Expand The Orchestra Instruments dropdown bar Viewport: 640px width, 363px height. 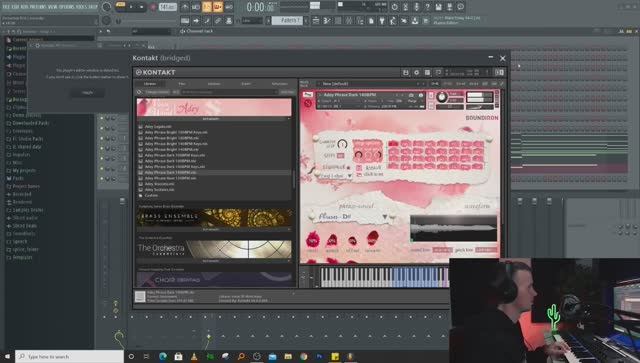coord(214,261)
